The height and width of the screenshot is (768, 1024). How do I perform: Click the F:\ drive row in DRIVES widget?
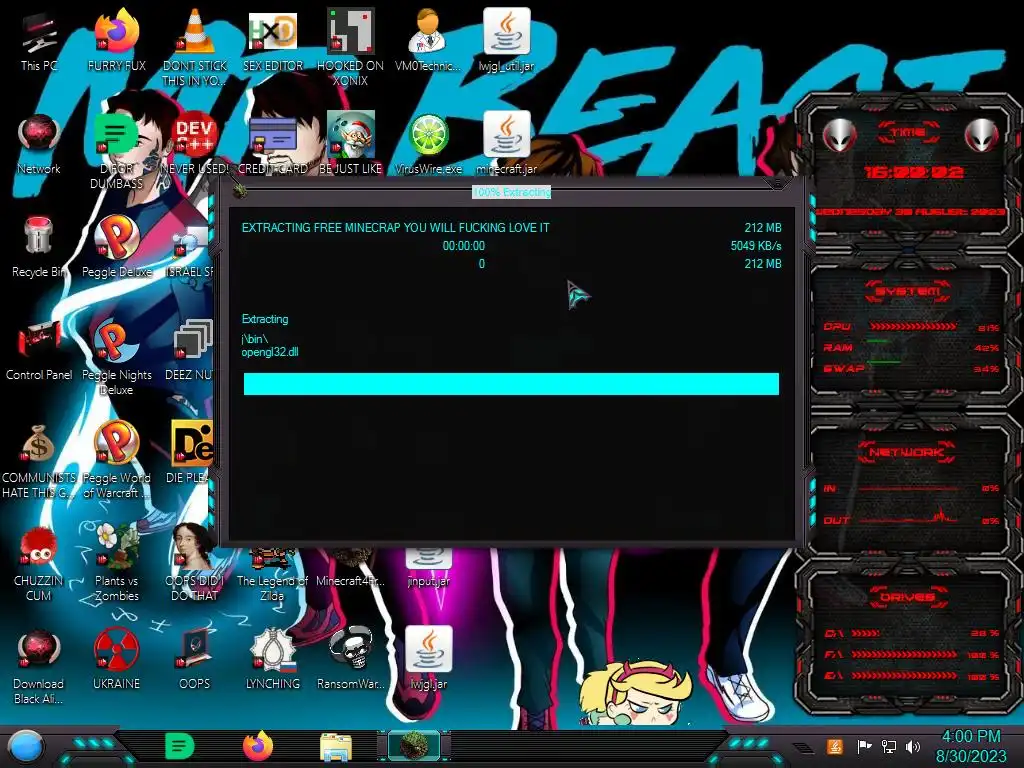(x=911, y=654)
